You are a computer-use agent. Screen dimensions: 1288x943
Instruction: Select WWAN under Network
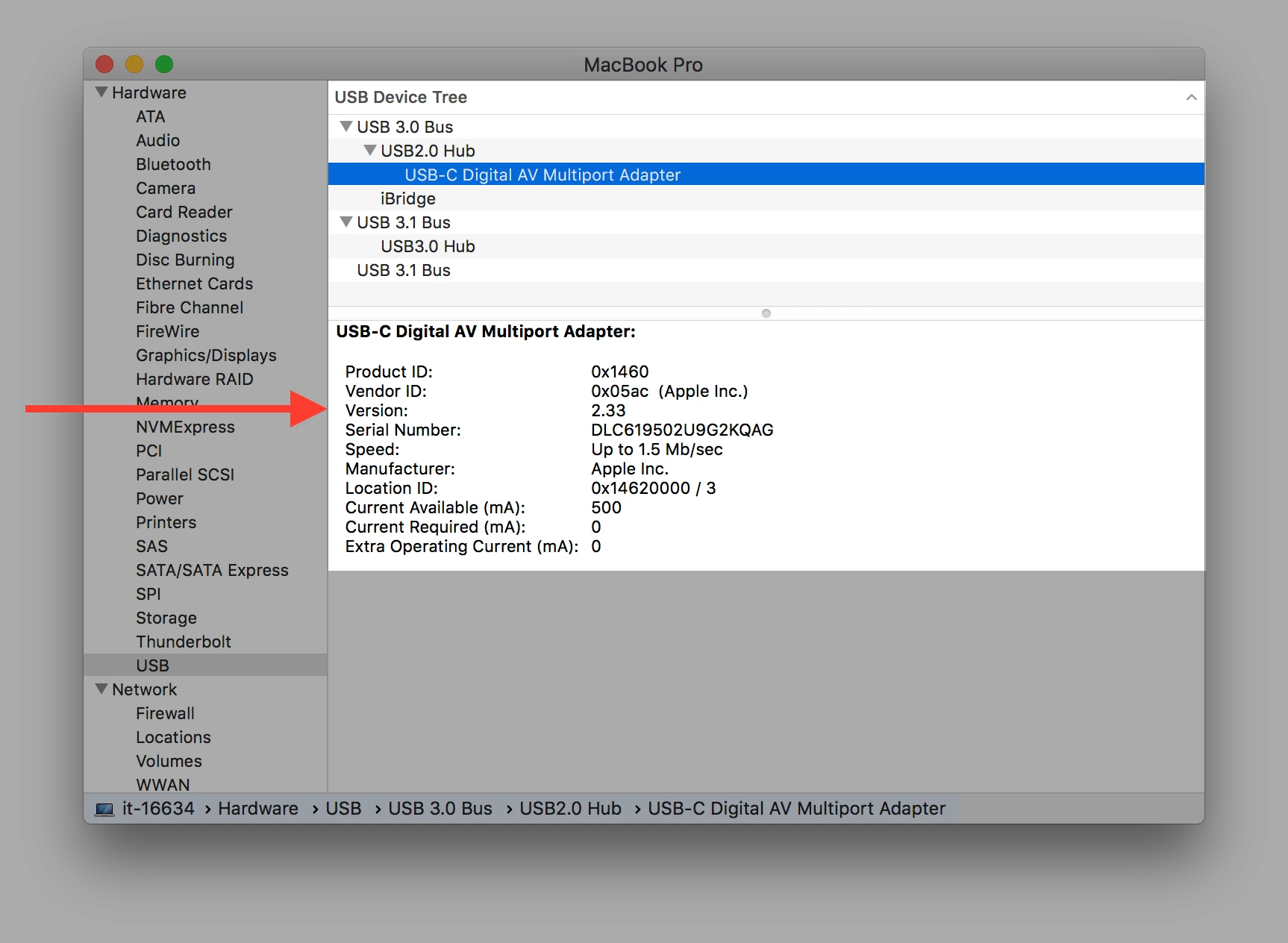point(163,785)
